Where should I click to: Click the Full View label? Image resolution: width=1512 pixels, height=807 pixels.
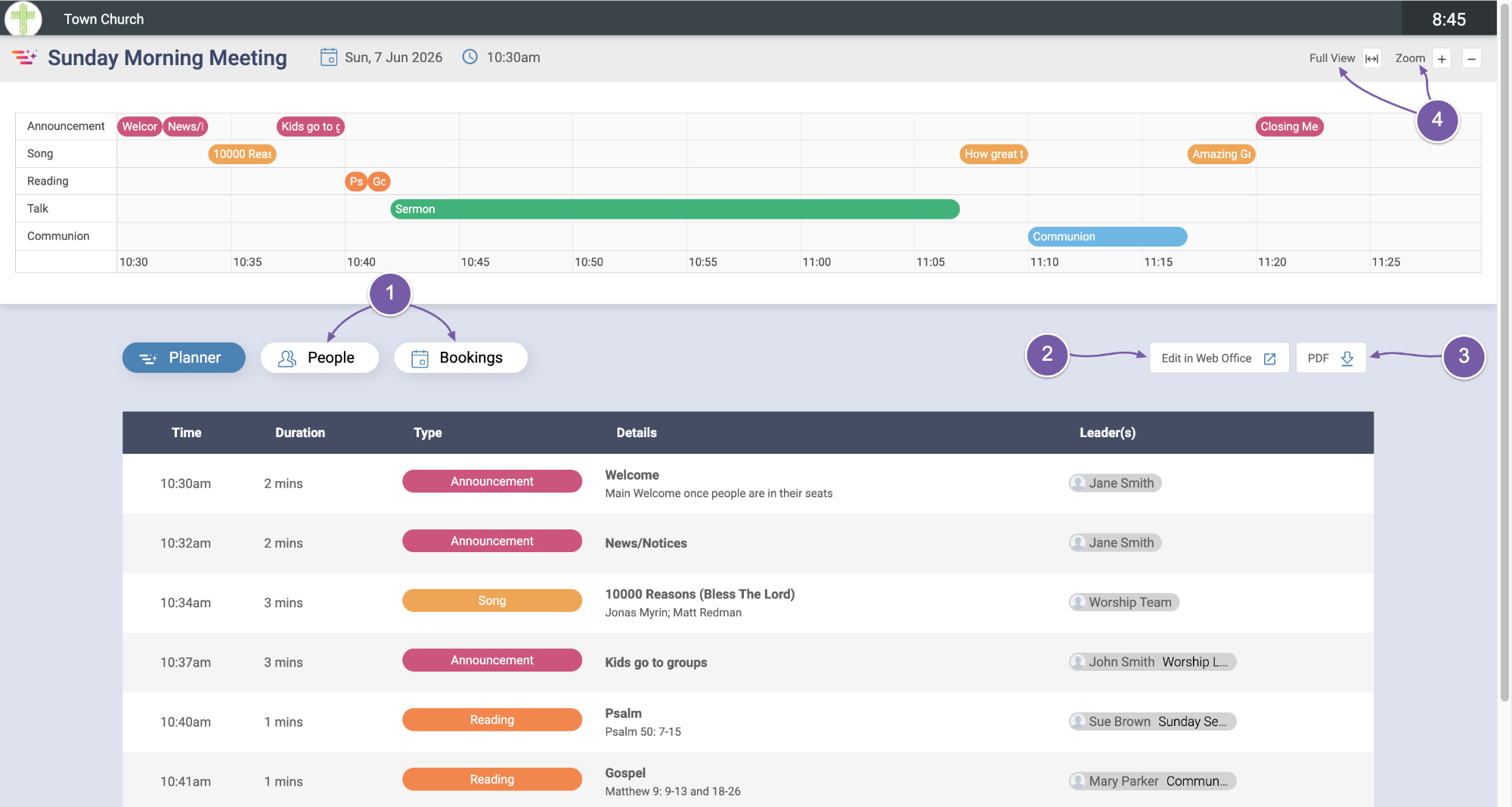[1332, 58]
